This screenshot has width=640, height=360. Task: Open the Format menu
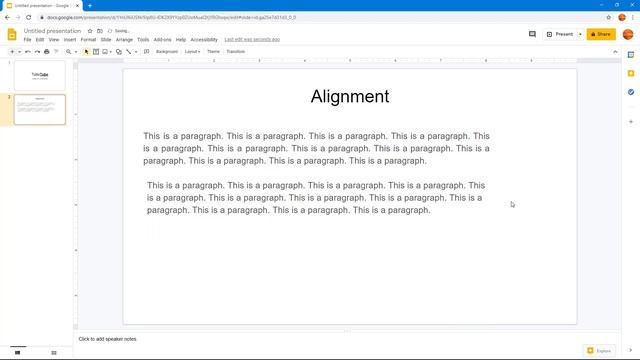pyautogui.click(x=88, y=40)
